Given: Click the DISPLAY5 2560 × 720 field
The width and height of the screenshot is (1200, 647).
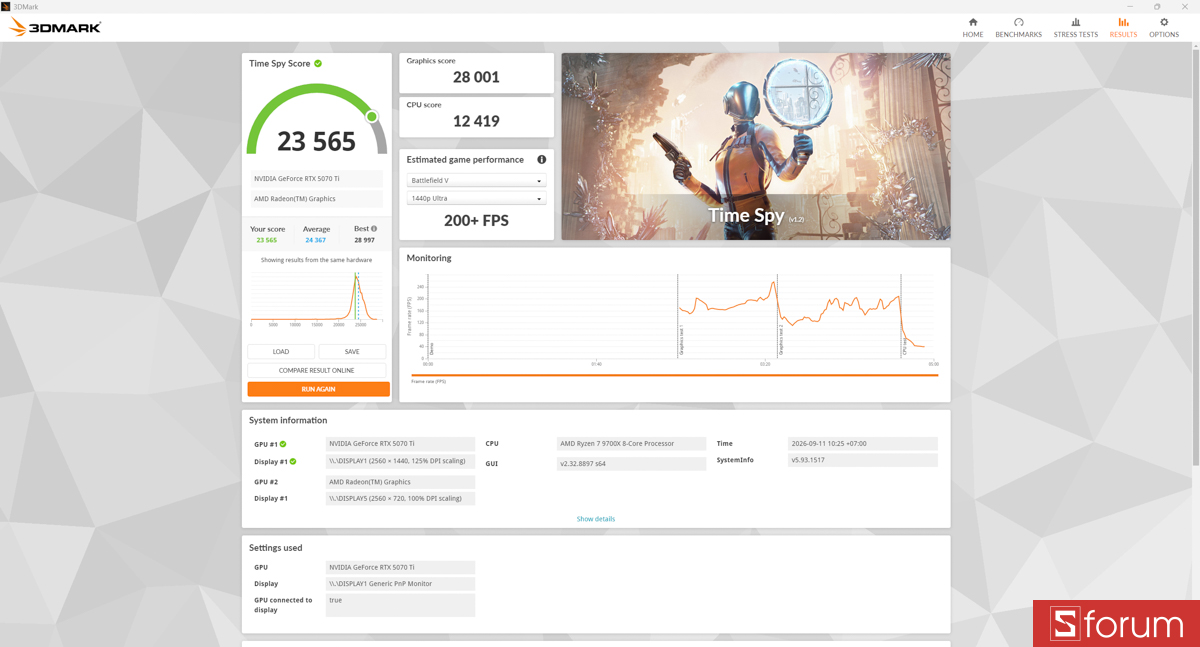Looking at the screenshot, I should [400, 498].
